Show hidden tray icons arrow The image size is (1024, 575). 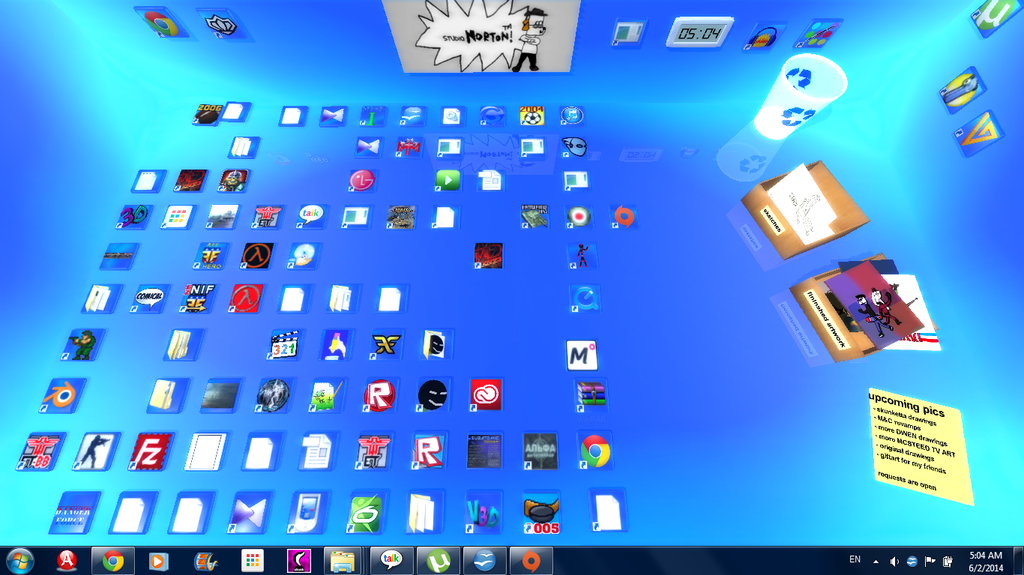tap(876, 561)
